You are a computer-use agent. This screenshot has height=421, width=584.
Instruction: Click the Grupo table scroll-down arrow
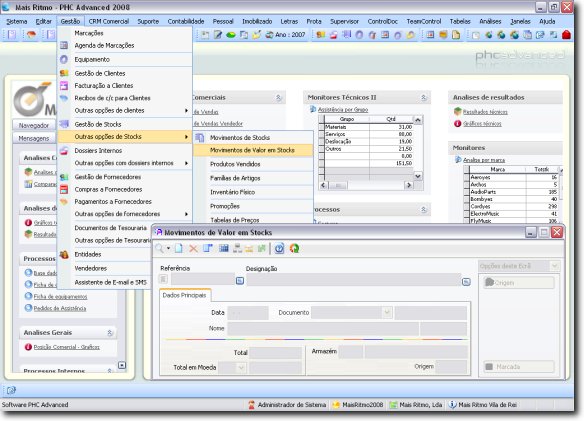pos(418,176)
